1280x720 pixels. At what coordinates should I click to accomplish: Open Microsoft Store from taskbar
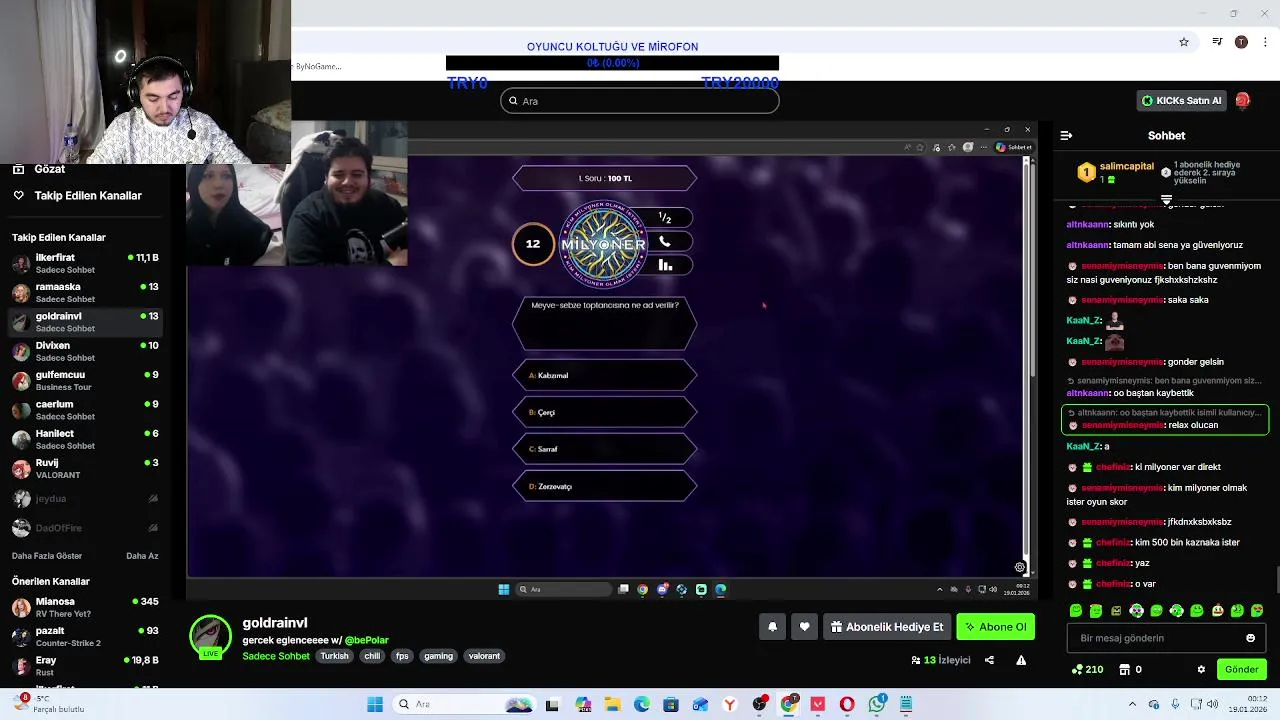click(x=671, y=705)
